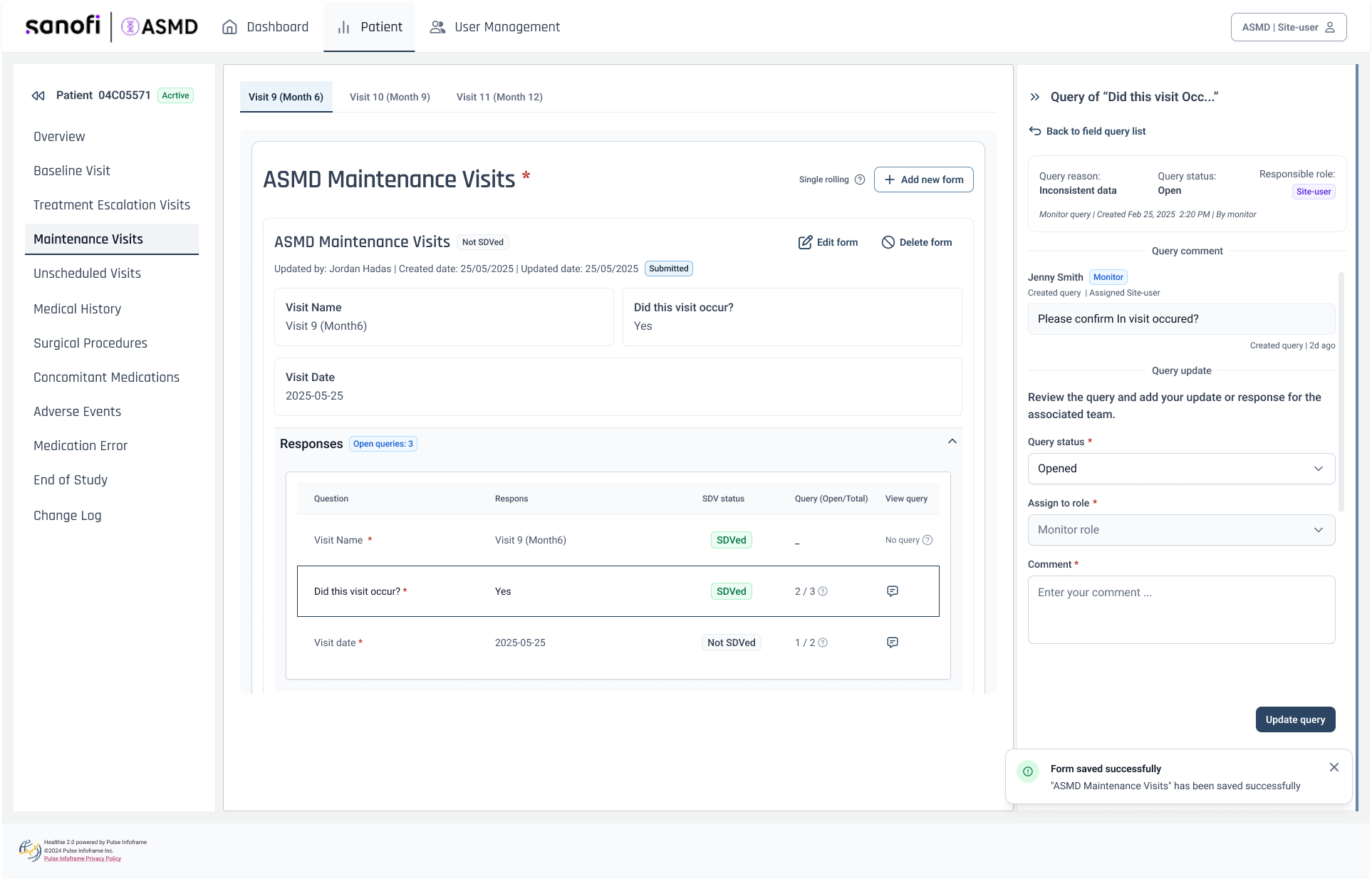Open query comments for Did this visit occur row
The width and height of the screenshot is (1372, 879).
[x=892, y=591]
